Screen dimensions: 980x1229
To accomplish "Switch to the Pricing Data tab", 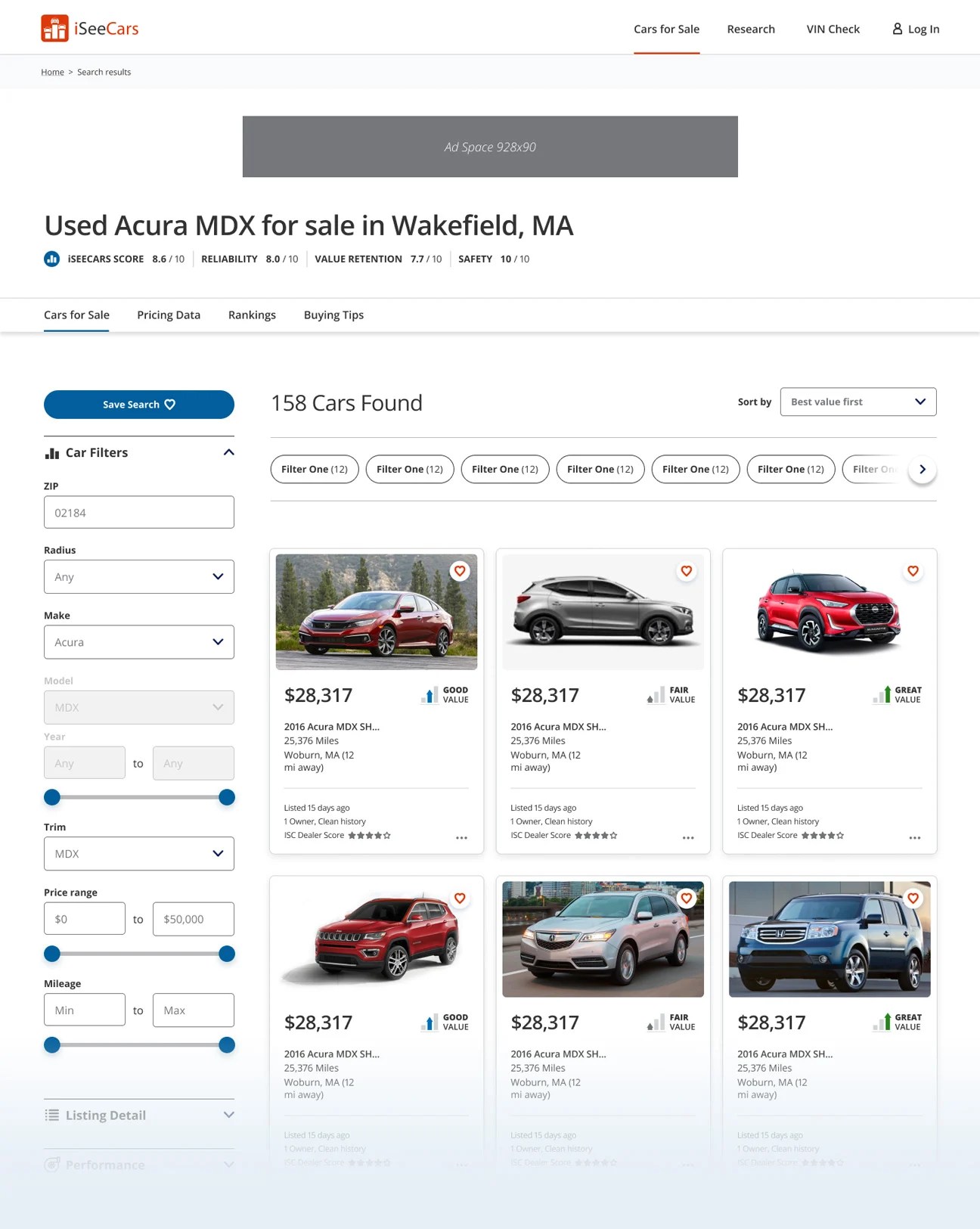I will pyautogui.click(x=169, y=315).
